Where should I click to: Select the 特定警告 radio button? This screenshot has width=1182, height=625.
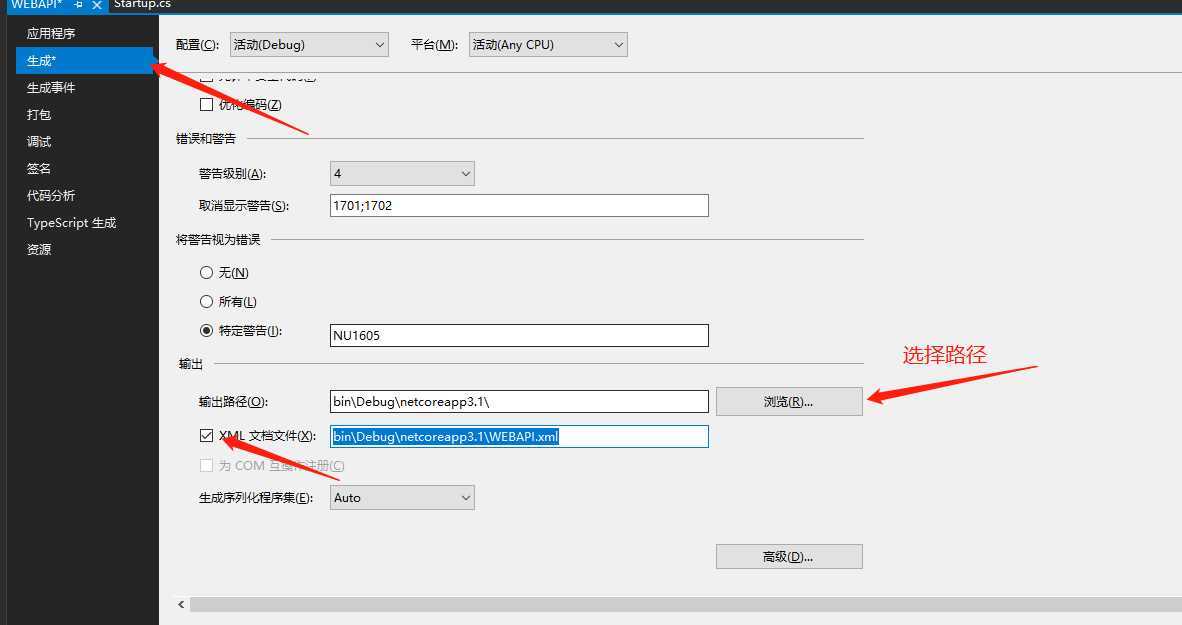(207, 330)
